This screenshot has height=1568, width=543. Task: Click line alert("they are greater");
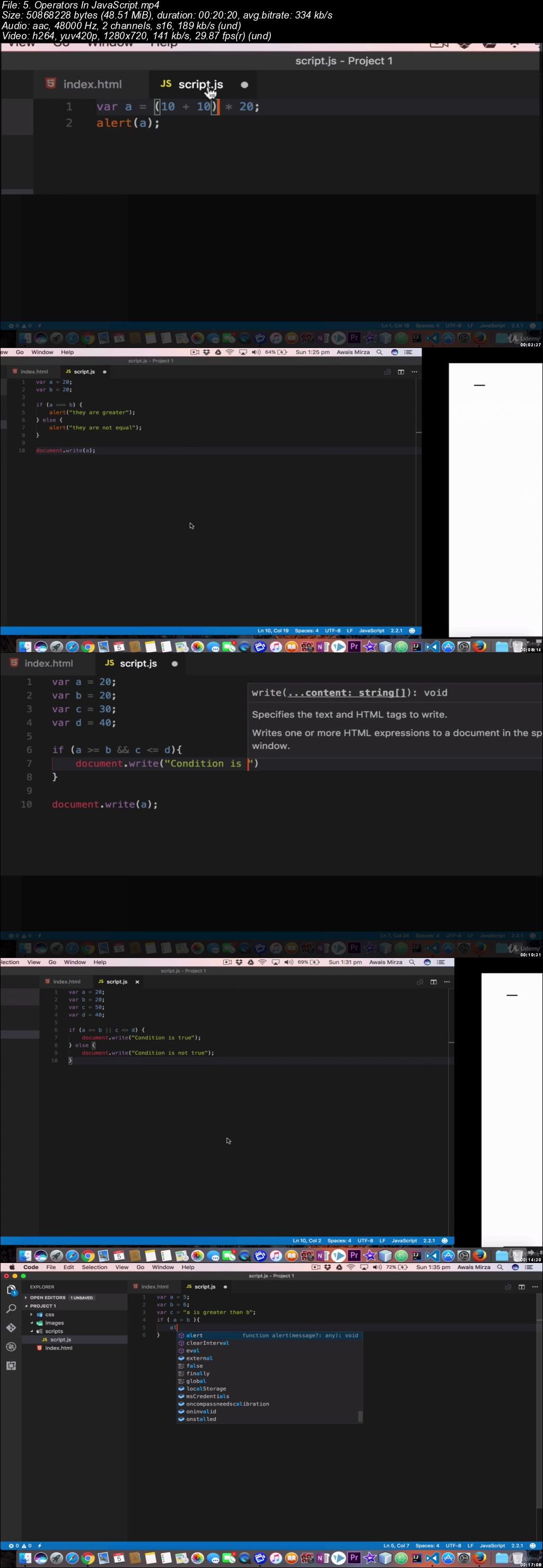(92, 412)
